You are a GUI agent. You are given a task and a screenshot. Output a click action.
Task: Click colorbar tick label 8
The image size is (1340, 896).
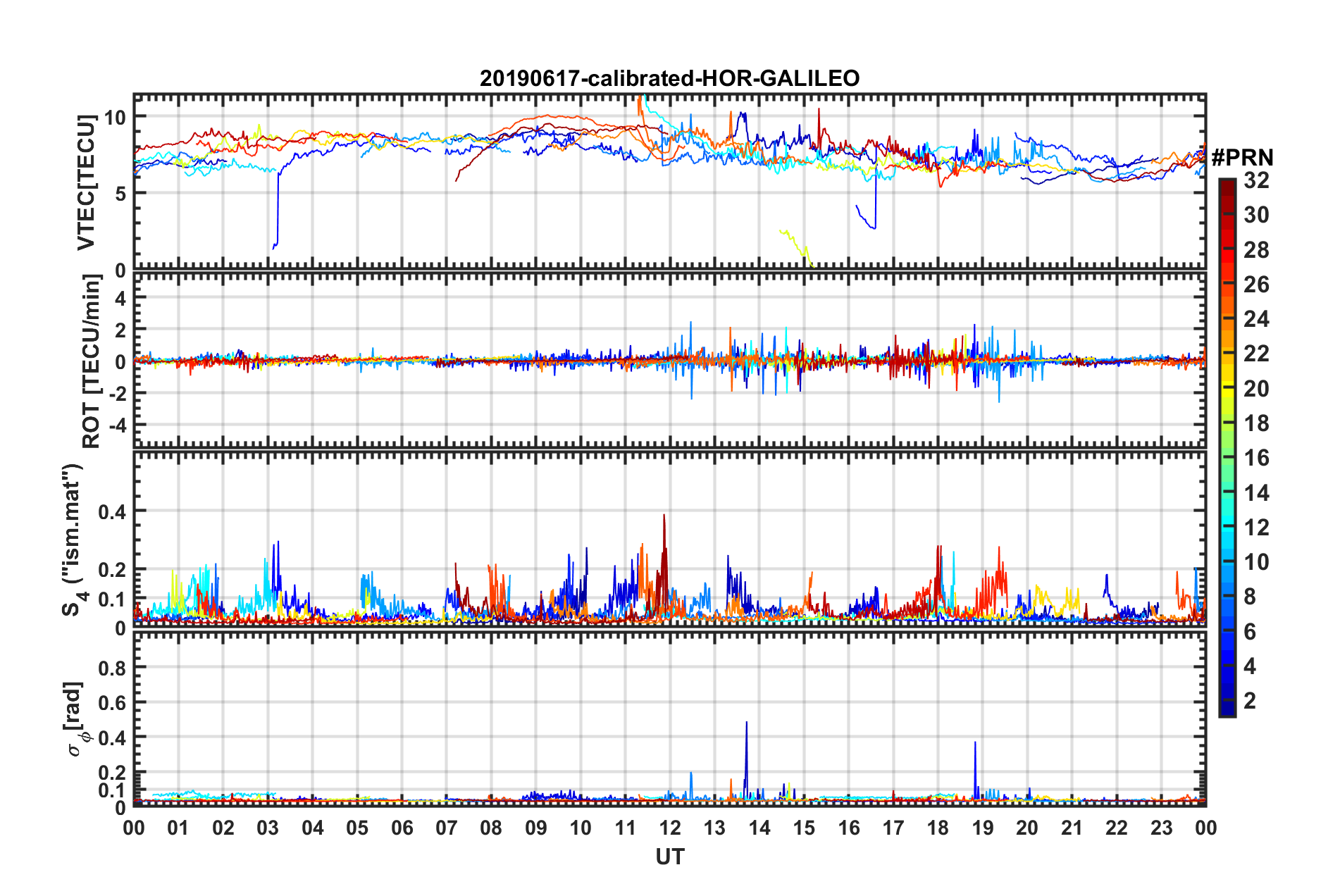(1250, 597)
